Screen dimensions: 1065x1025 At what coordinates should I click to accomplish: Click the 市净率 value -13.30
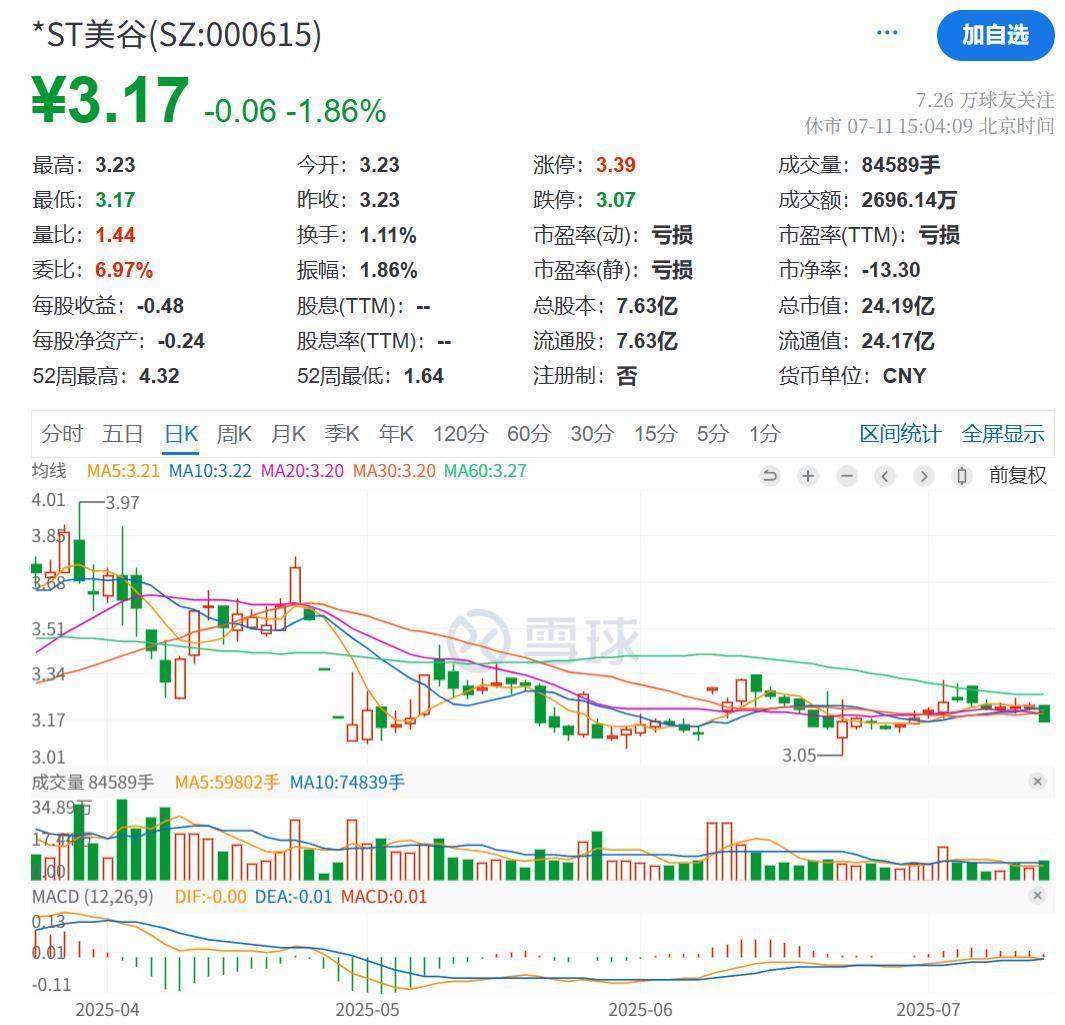point(890,270)
